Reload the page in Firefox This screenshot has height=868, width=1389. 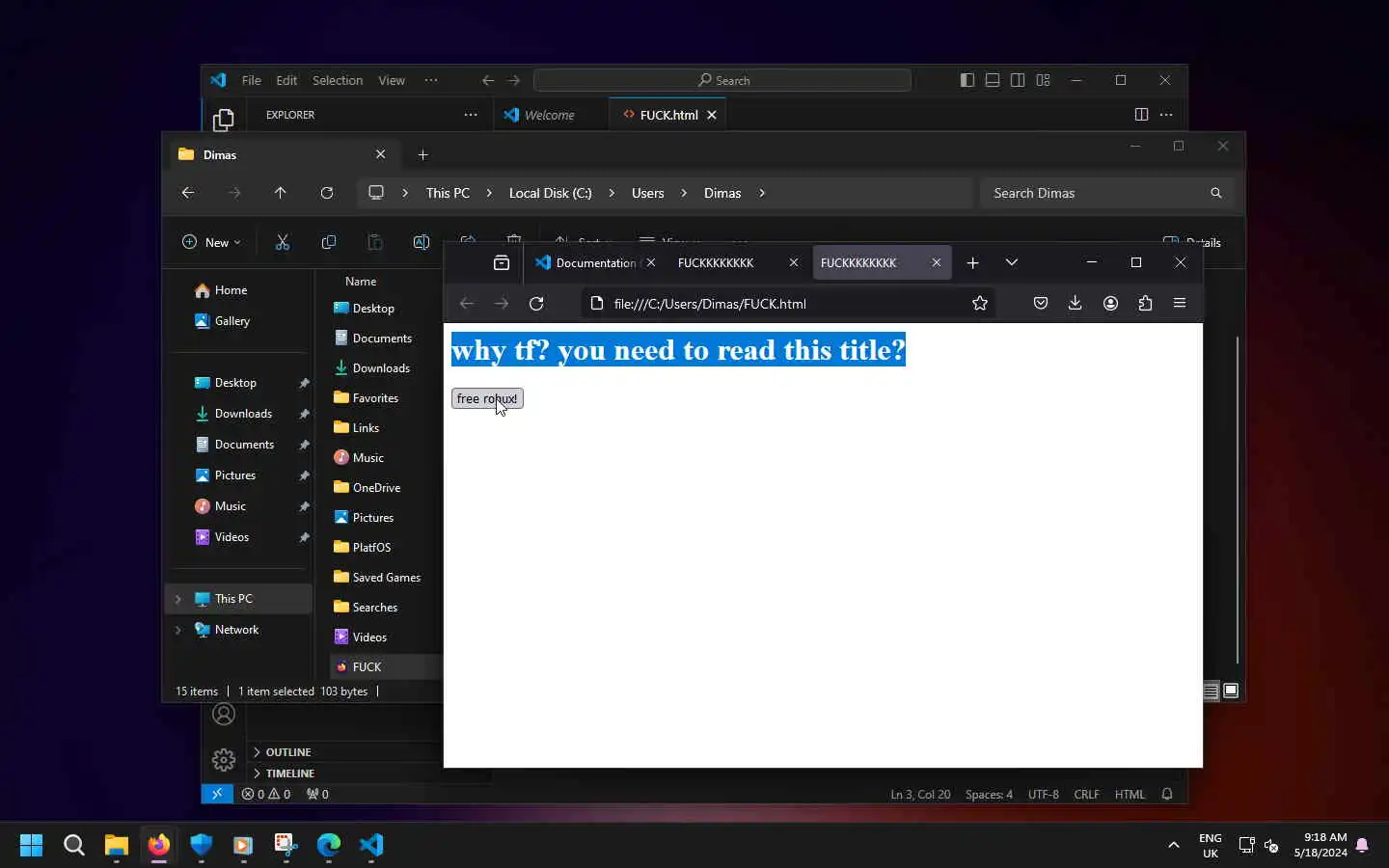(536, 303)
